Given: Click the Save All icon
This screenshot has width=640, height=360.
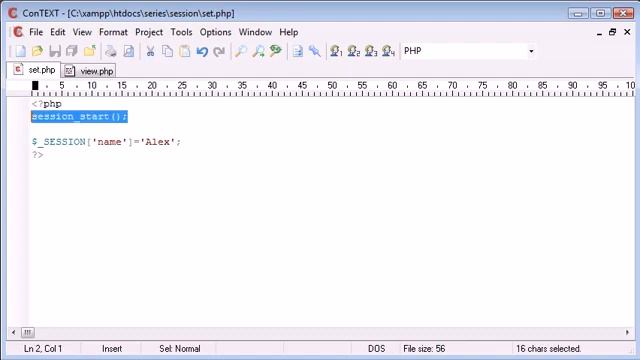Looking at the screenshot, I should [72, 51].
